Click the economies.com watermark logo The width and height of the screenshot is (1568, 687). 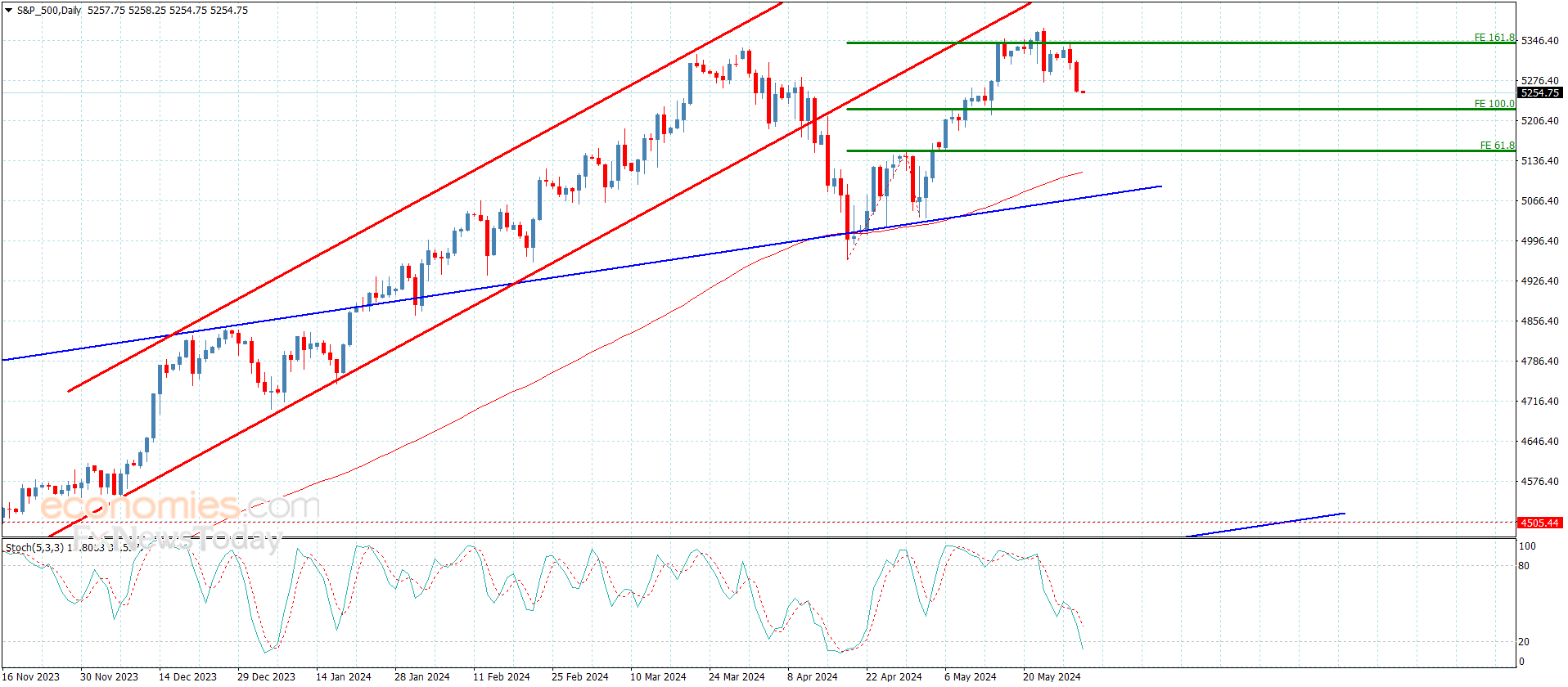pyautogui.click(x=180, y=506)
